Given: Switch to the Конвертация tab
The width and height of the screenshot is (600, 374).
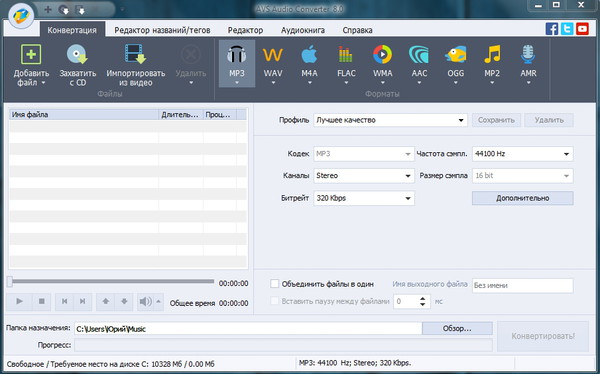Looking at the screenshot, I should [x=72, y=30].
